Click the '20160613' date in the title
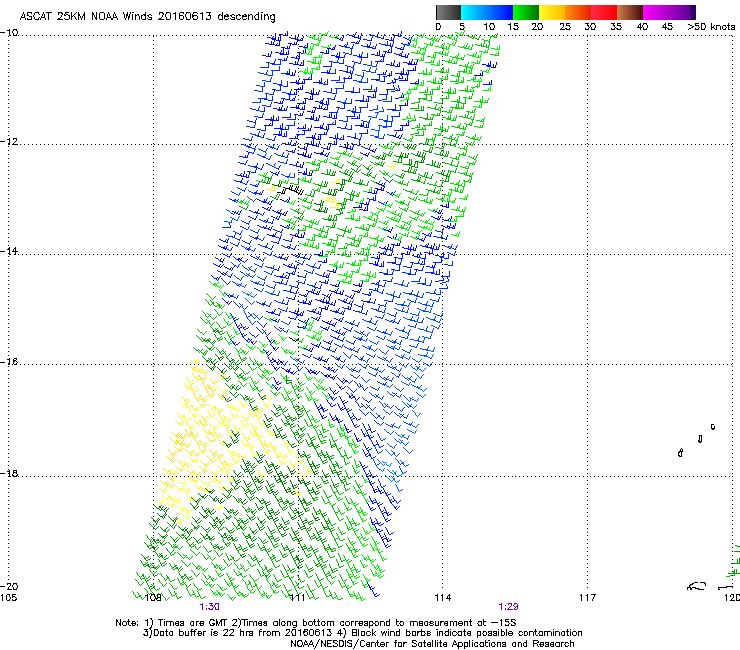740x650 pixels. point(185,16)
